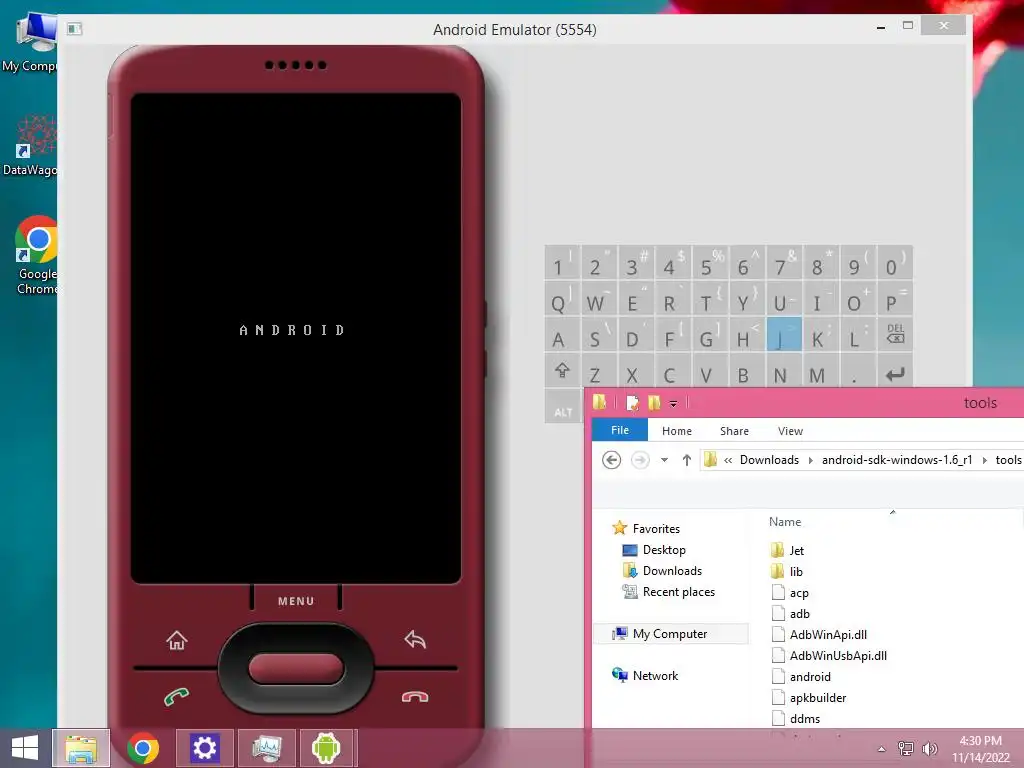Open Google Chrome desktop shortcut
The height and width of the screenshot is (768, 1024).
pyautogui.click(x=38, y=255)
